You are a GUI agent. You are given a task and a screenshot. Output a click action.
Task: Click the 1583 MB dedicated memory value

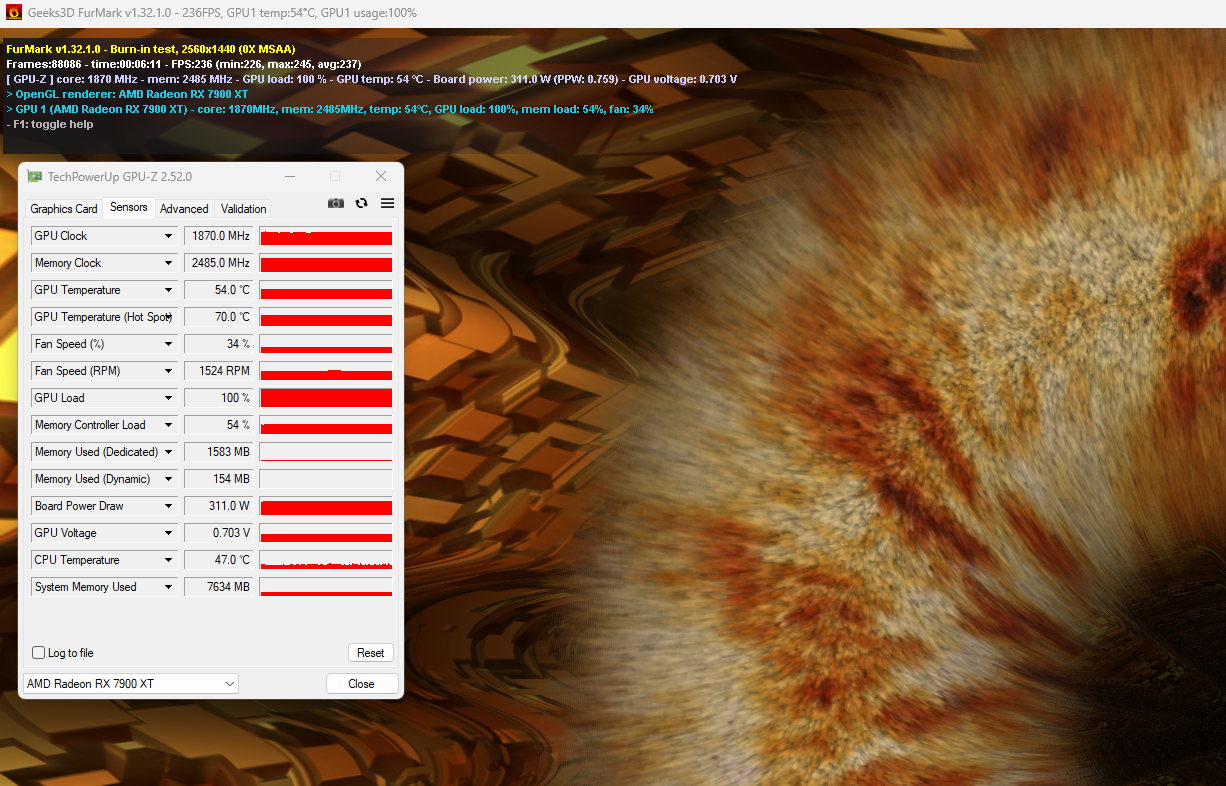[x=219, y=452]
